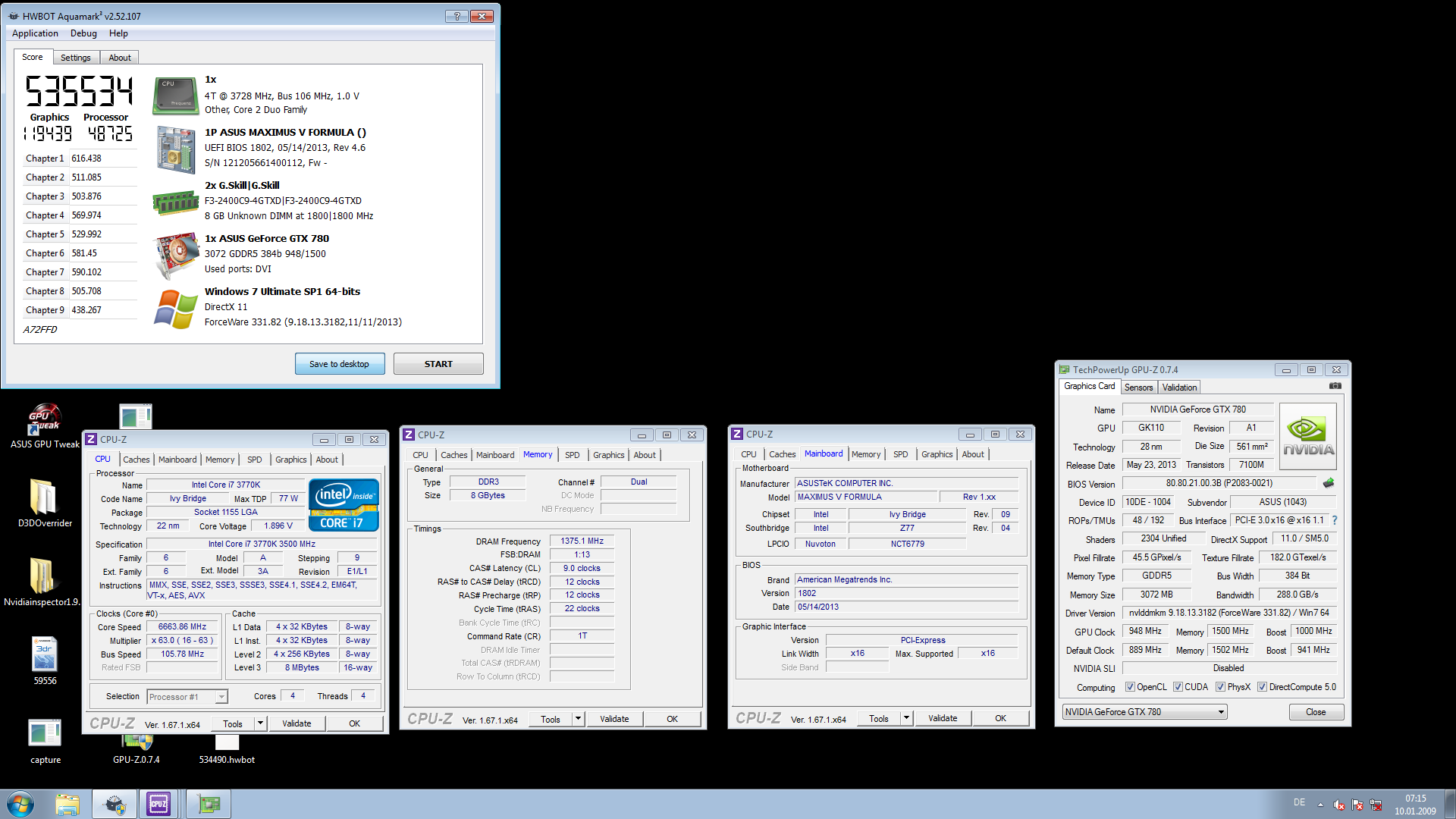Show hidden tray icons arrow
The height and width of the screenshot is (819, 1456).
(1320, 805)
